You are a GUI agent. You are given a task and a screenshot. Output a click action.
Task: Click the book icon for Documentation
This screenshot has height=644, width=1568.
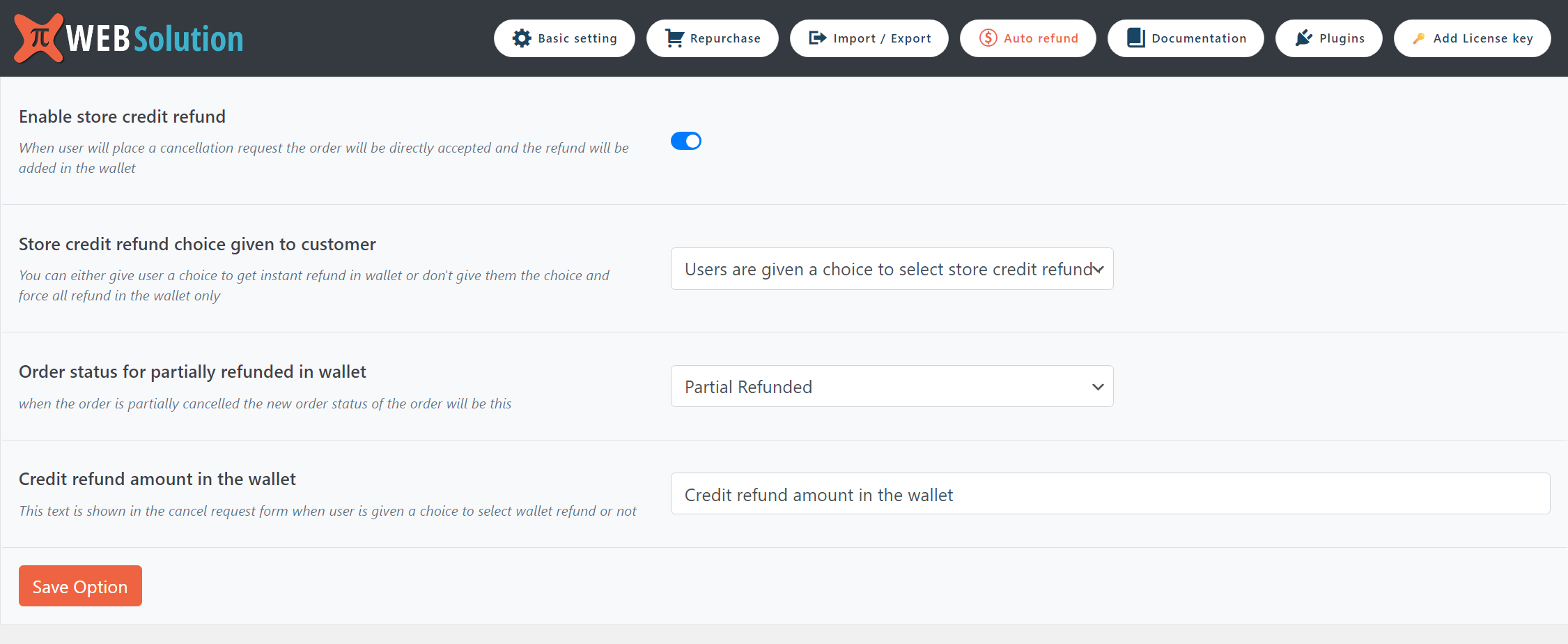(1135, 38)
